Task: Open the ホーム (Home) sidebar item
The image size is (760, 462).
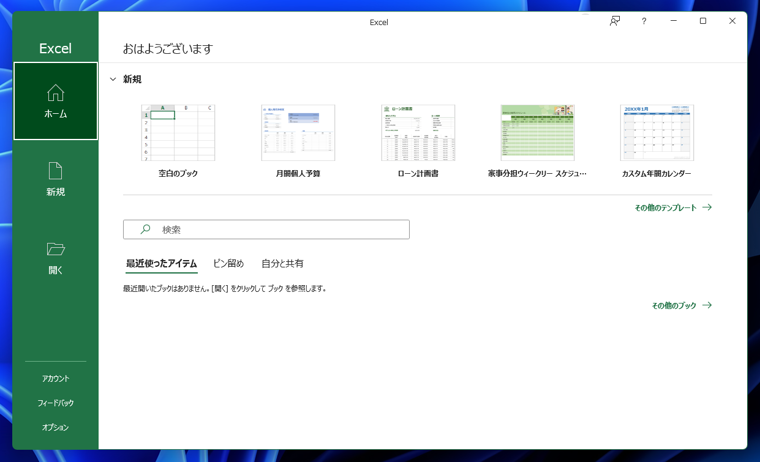Action: tap(55, 101)
